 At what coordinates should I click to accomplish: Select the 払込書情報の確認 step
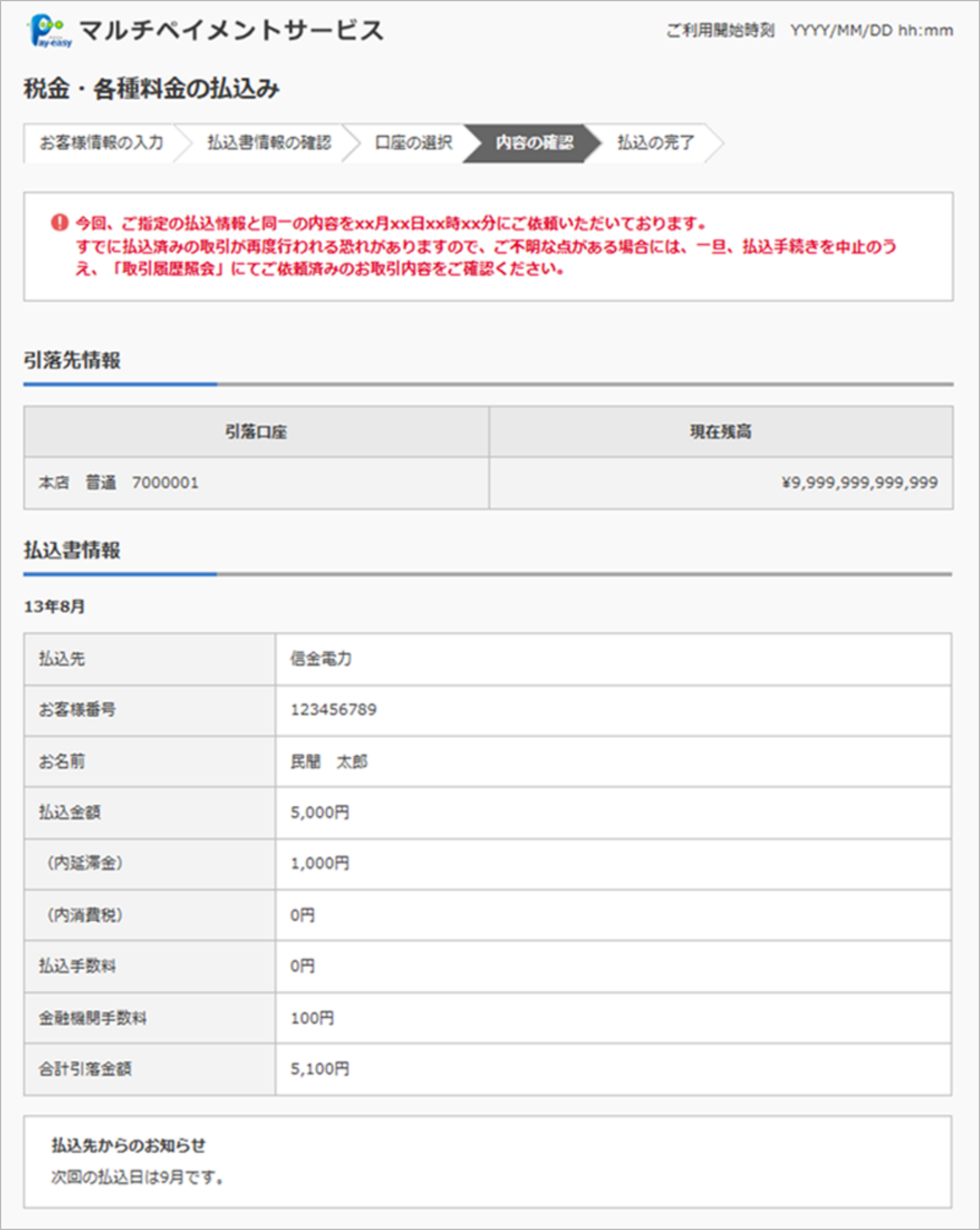(x=269, y=143)
